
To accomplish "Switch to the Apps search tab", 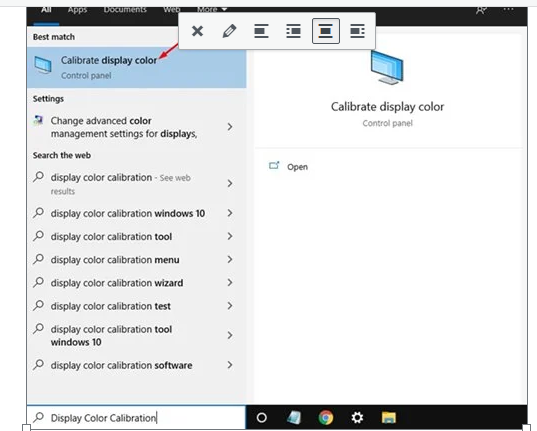I will (x=77, y=10).
